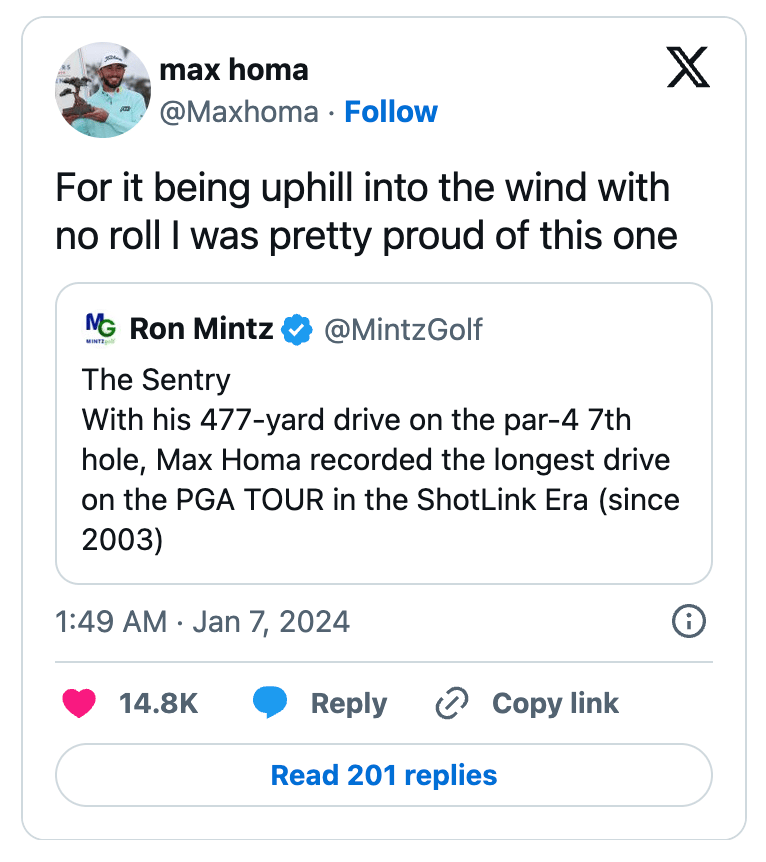Open the @Maxhoma handle link
The width and height of the screenshot is (766, 862).
(x=238, y=111)
